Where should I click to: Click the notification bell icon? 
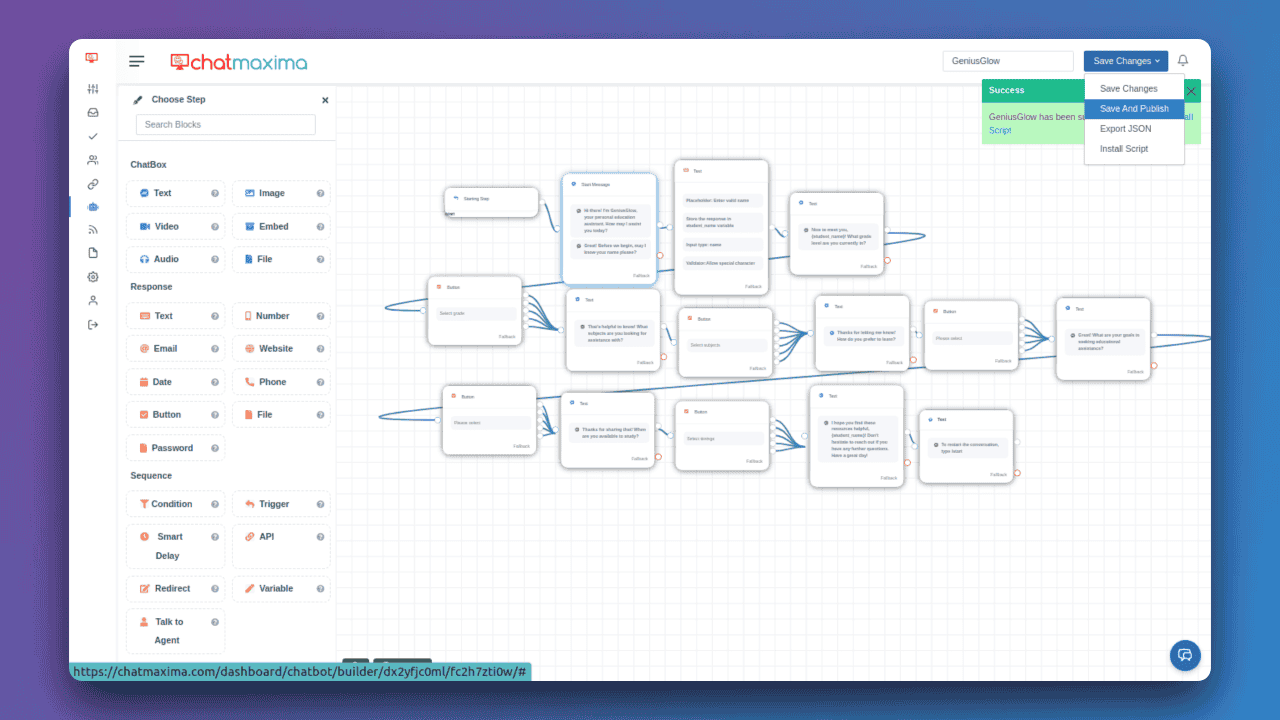(x=1183, y=61)
